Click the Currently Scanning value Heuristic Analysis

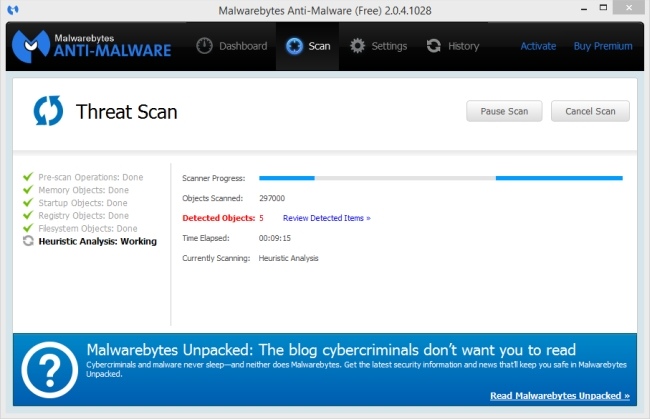[289, 258]
